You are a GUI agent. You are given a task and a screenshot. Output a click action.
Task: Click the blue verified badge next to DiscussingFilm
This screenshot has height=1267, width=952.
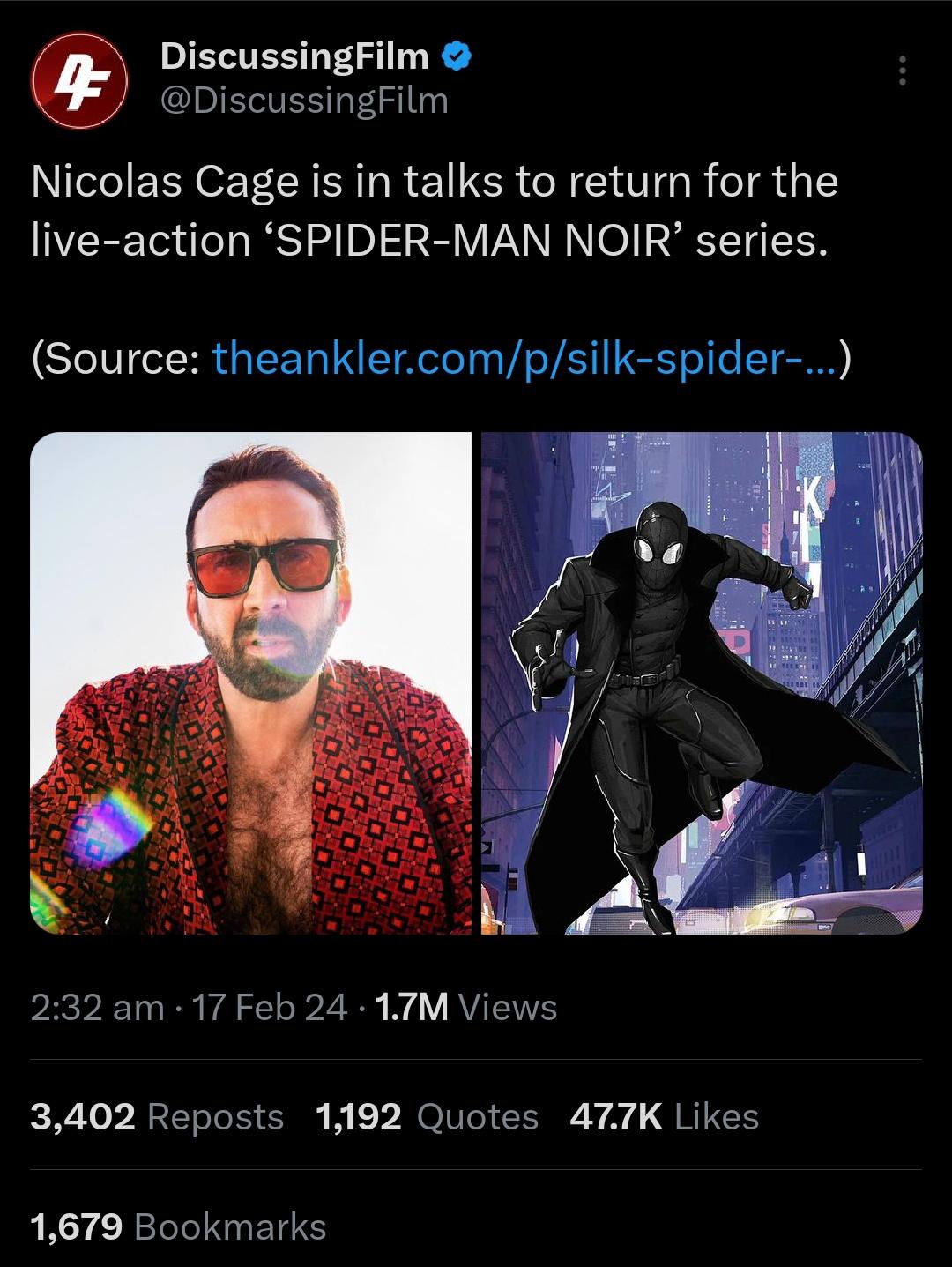click(x=457, y=56)
